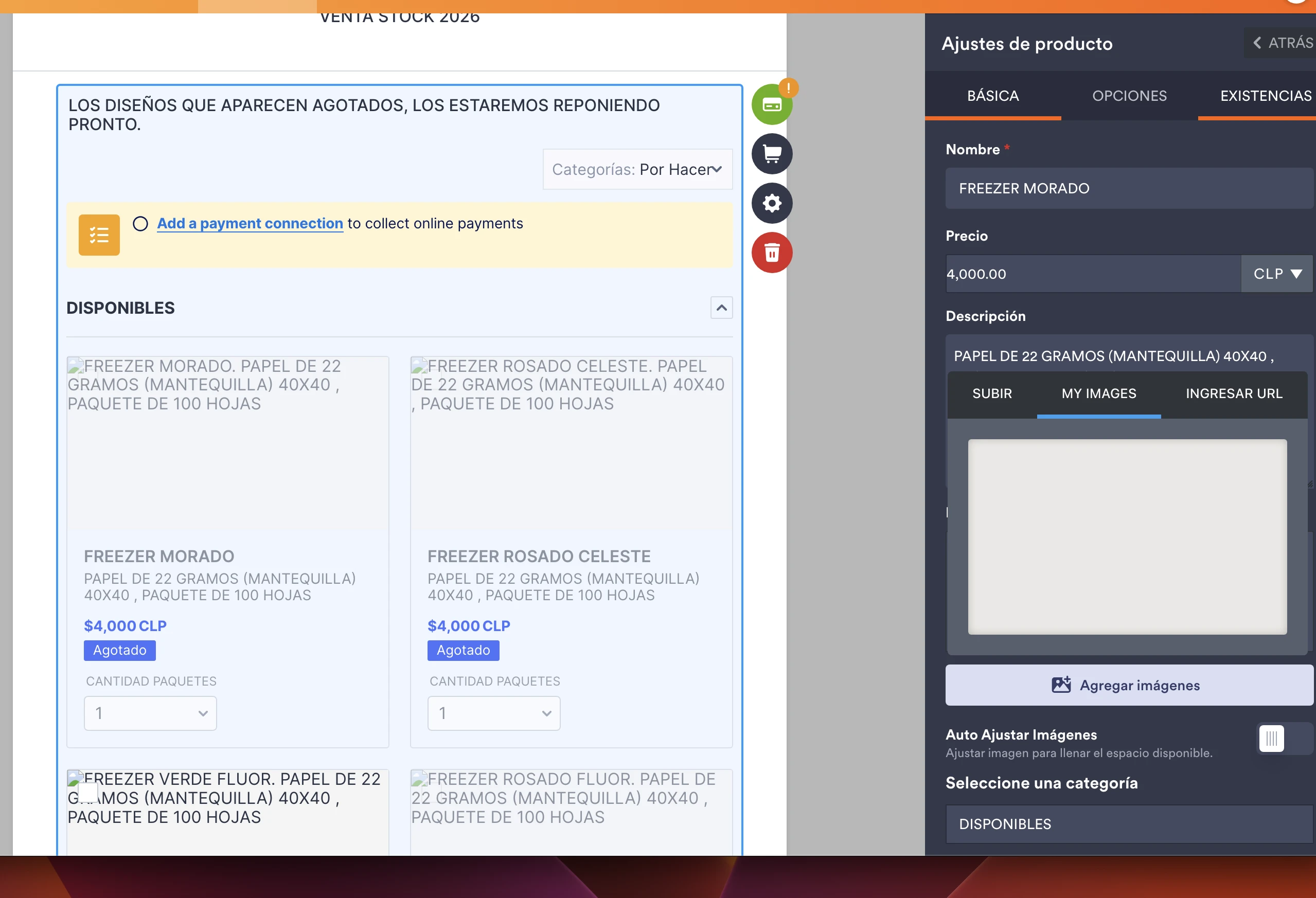Viewport: 1316px width, 898px height.
Task: Open FREEZER ROSADO CELESTE quantity dropdown
Action: (494, 713)
